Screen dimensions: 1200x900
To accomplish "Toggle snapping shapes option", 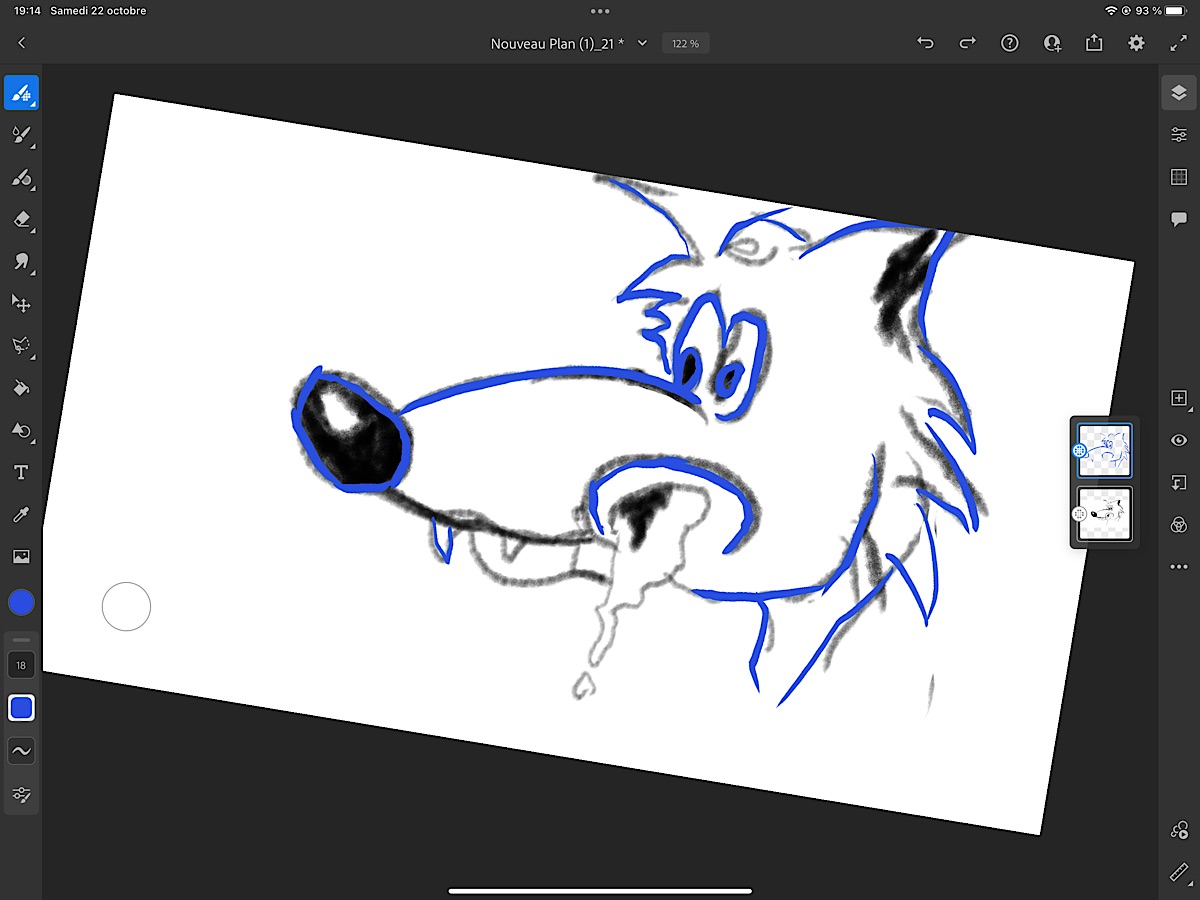I will click(x=1178, y=830).
